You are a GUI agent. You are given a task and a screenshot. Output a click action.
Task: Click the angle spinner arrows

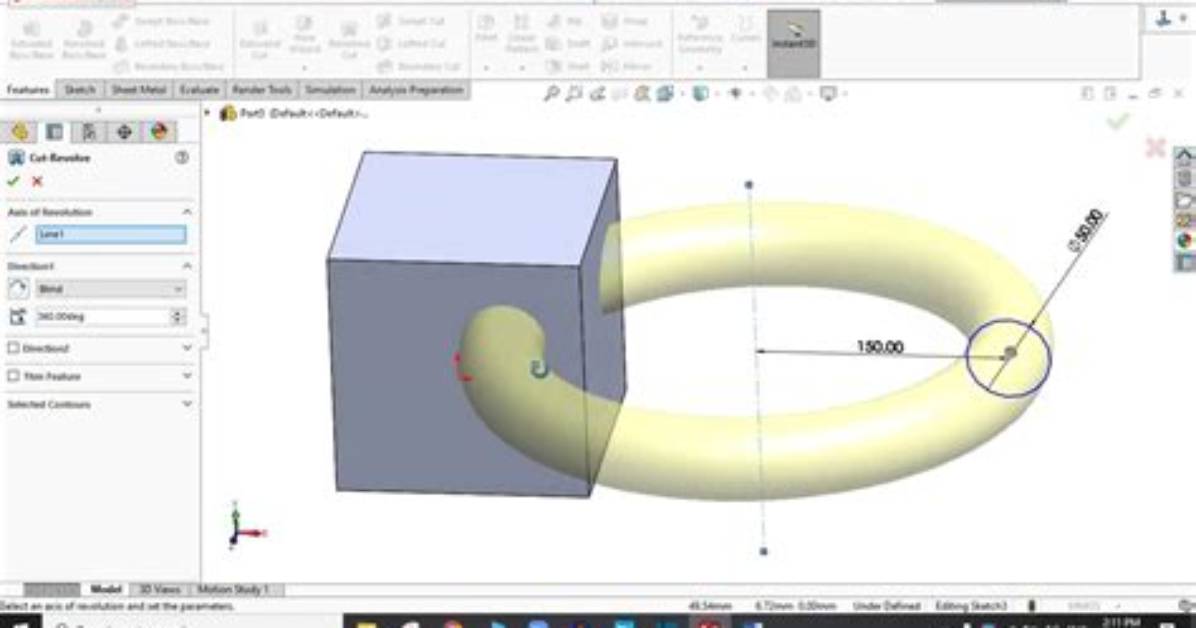(178, 316)
